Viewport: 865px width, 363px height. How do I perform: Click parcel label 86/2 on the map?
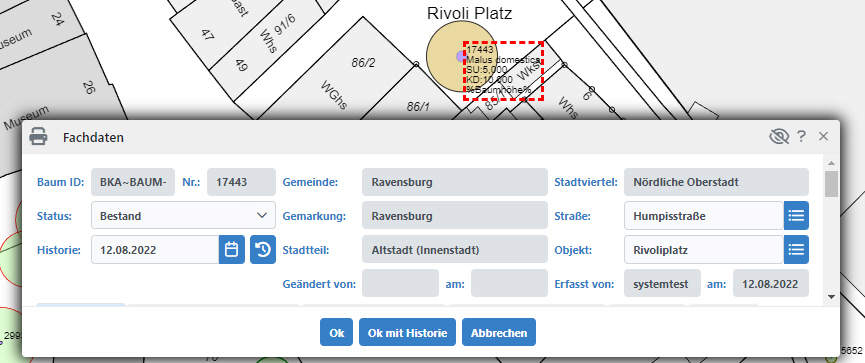tap(363, 63)
